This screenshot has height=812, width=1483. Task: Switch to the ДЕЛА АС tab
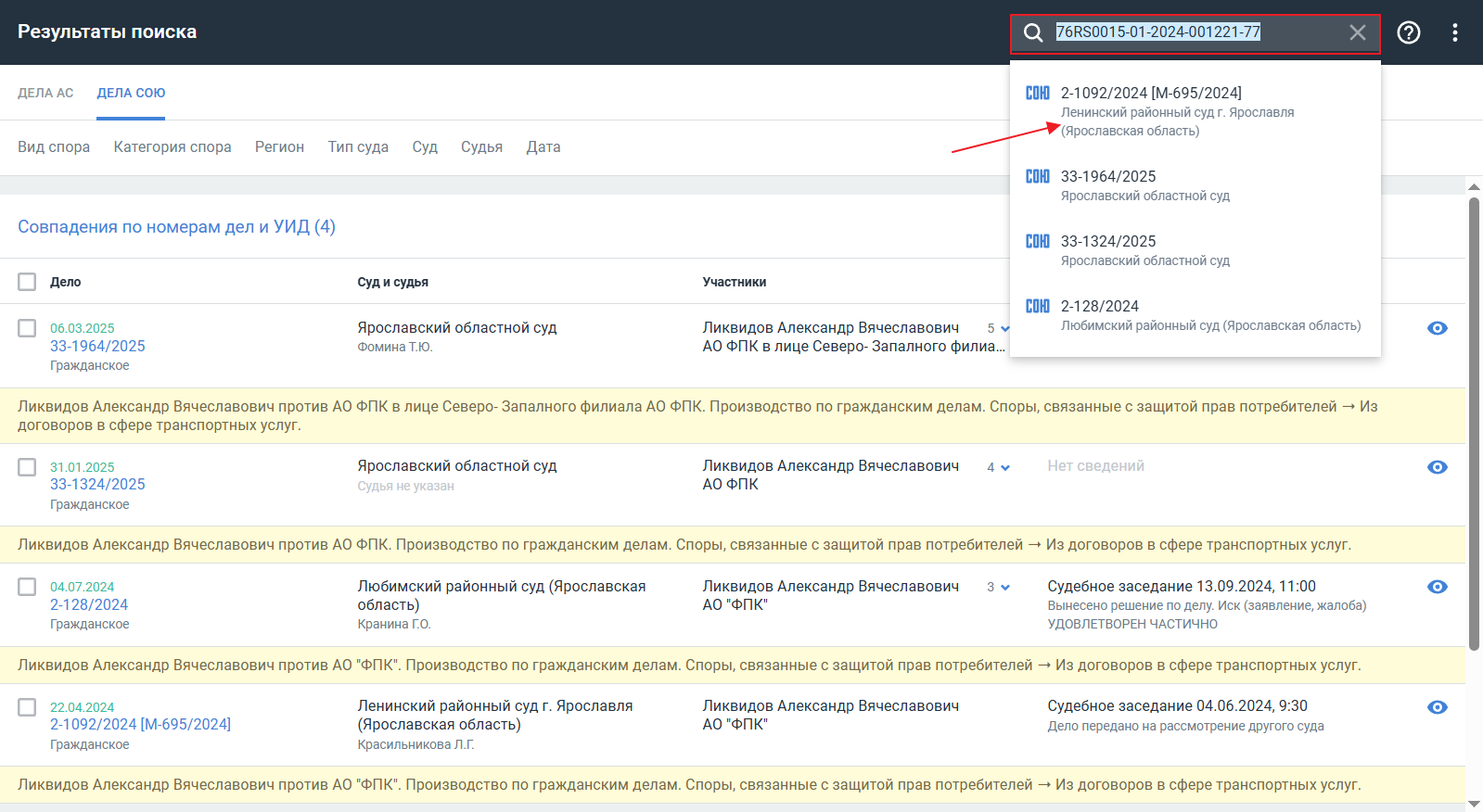coord(45,93)
